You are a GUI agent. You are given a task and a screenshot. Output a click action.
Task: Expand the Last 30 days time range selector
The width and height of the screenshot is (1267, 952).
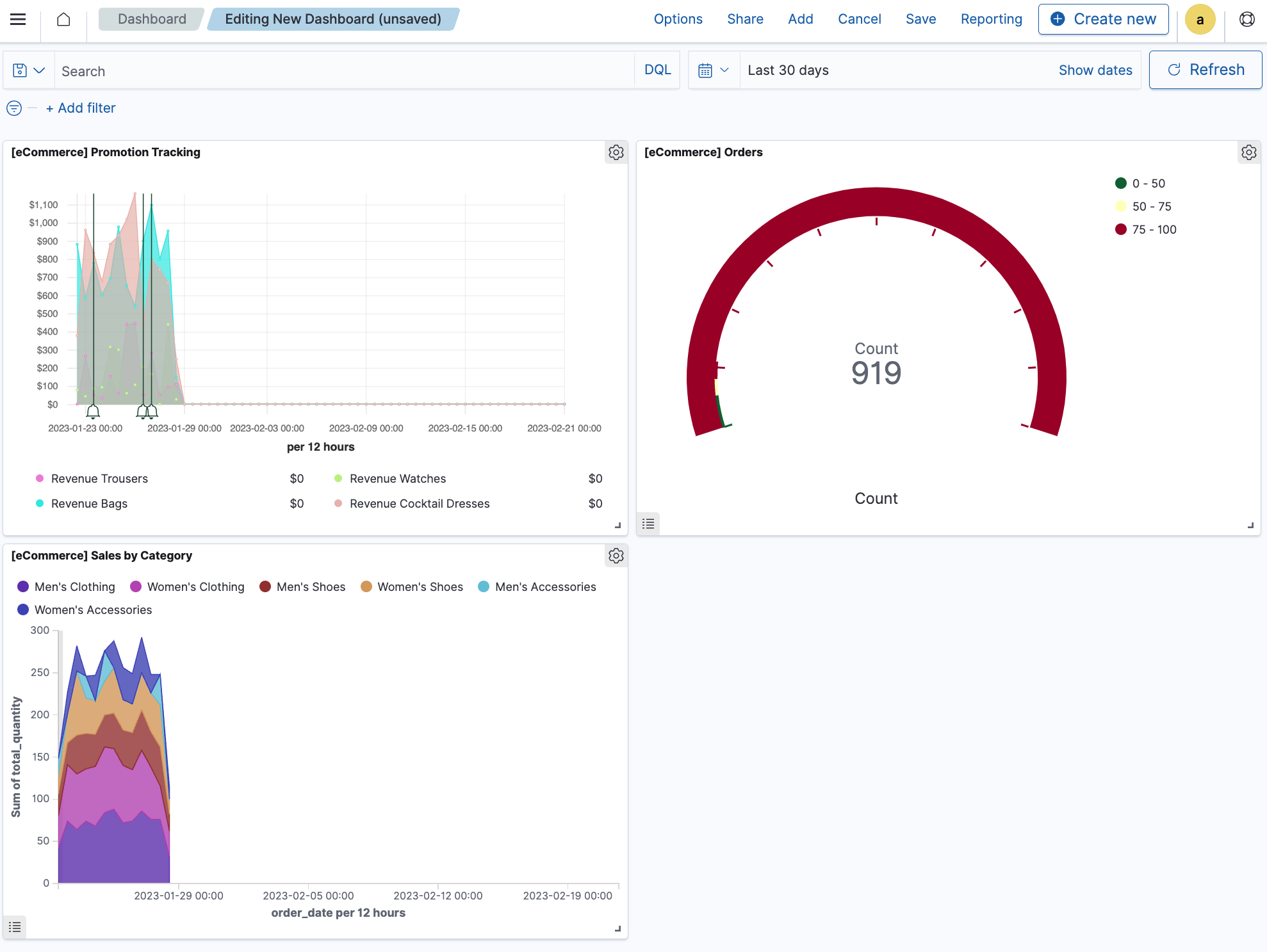tap(789, 70)
